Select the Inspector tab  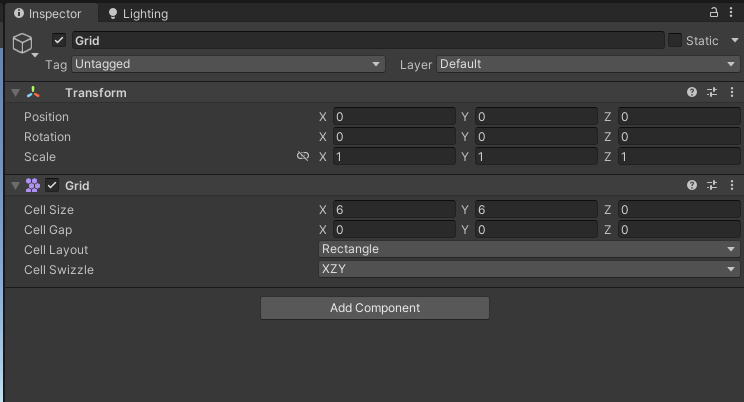tap(48, 14)
